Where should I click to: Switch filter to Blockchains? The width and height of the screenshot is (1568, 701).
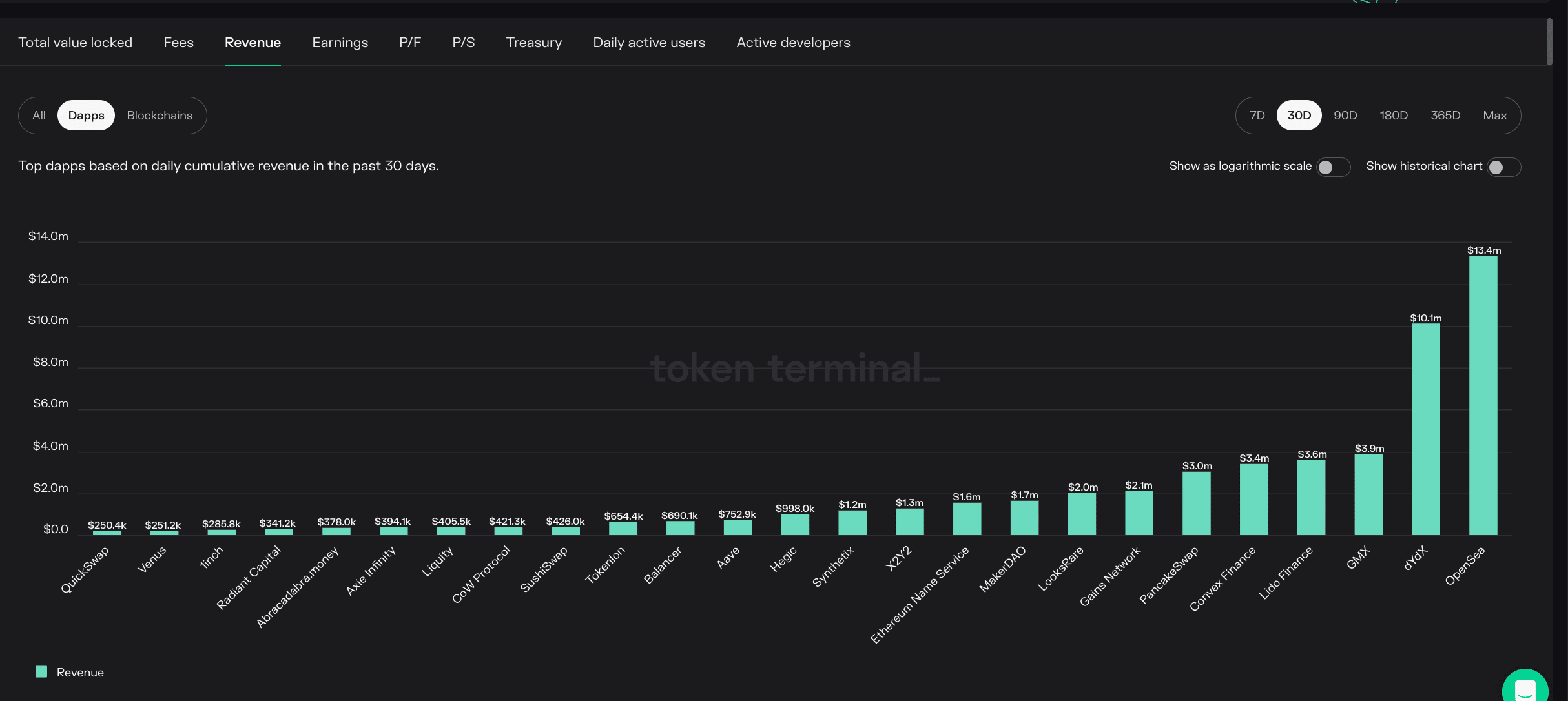coord(160,116)
